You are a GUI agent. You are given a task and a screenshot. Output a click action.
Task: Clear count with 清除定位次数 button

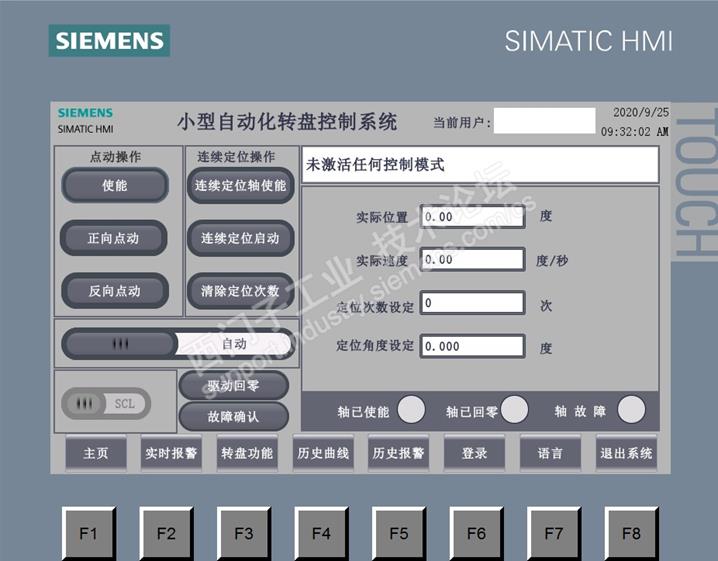coord(240,291)
